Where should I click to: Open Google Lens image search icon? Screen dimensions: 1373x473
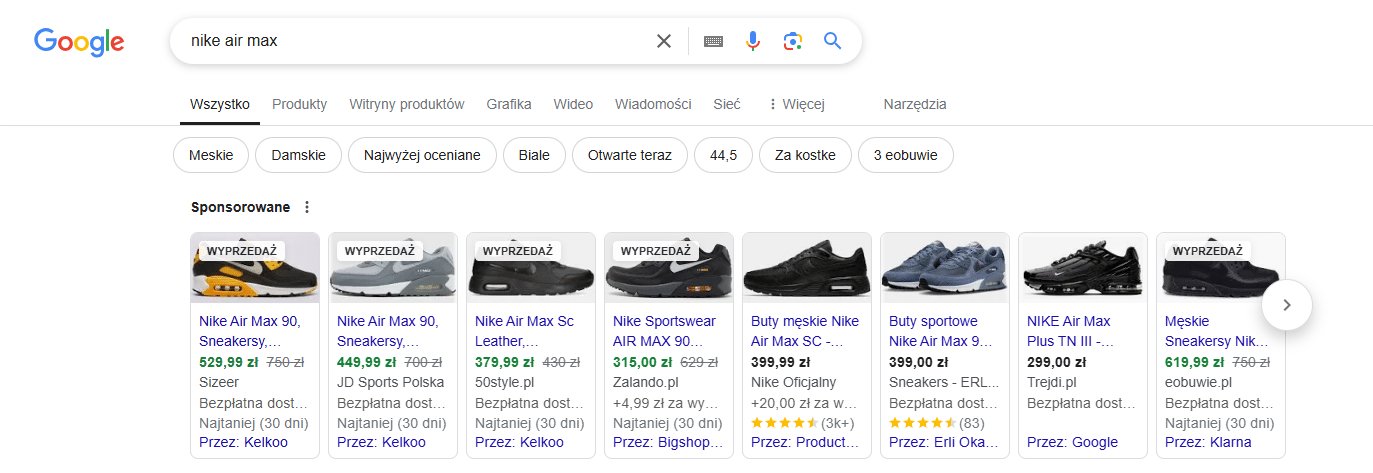pos(793,41)
